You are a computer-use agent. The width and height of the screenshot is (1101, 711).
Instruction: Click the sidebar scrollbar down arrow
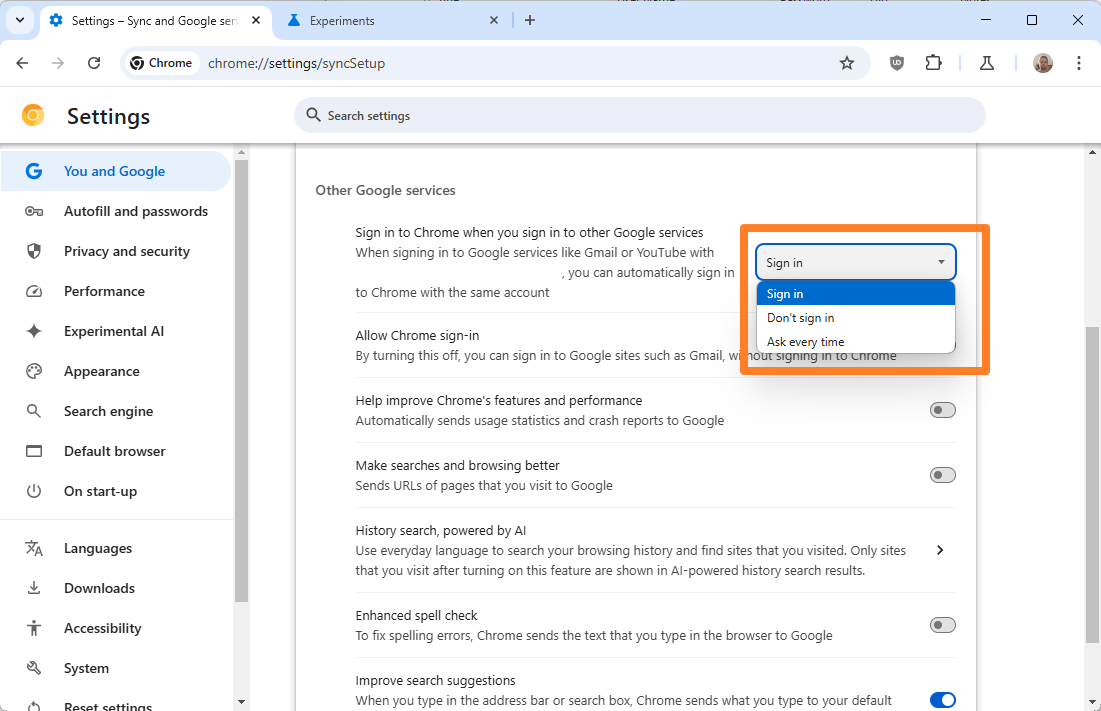[x=242, y=701]
